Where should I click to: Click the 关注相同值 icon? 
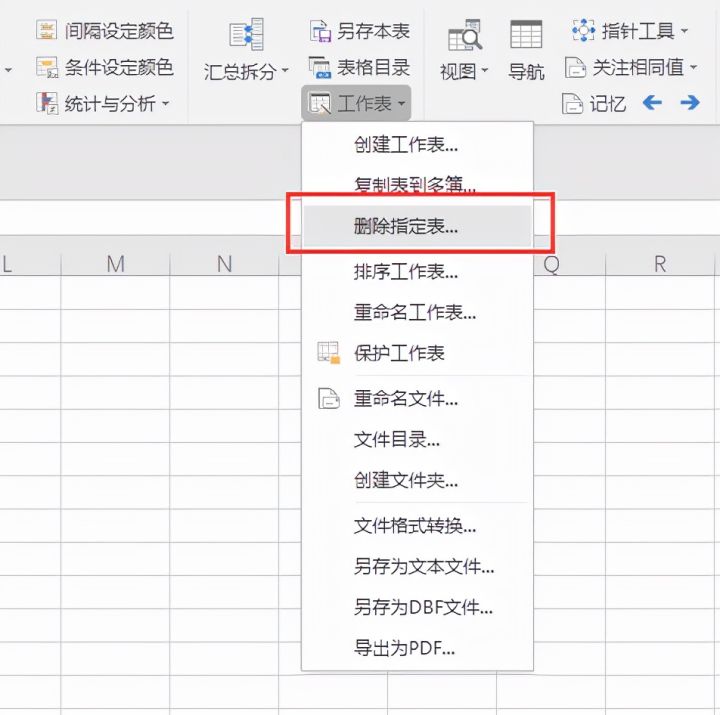(x=575, y=68)
